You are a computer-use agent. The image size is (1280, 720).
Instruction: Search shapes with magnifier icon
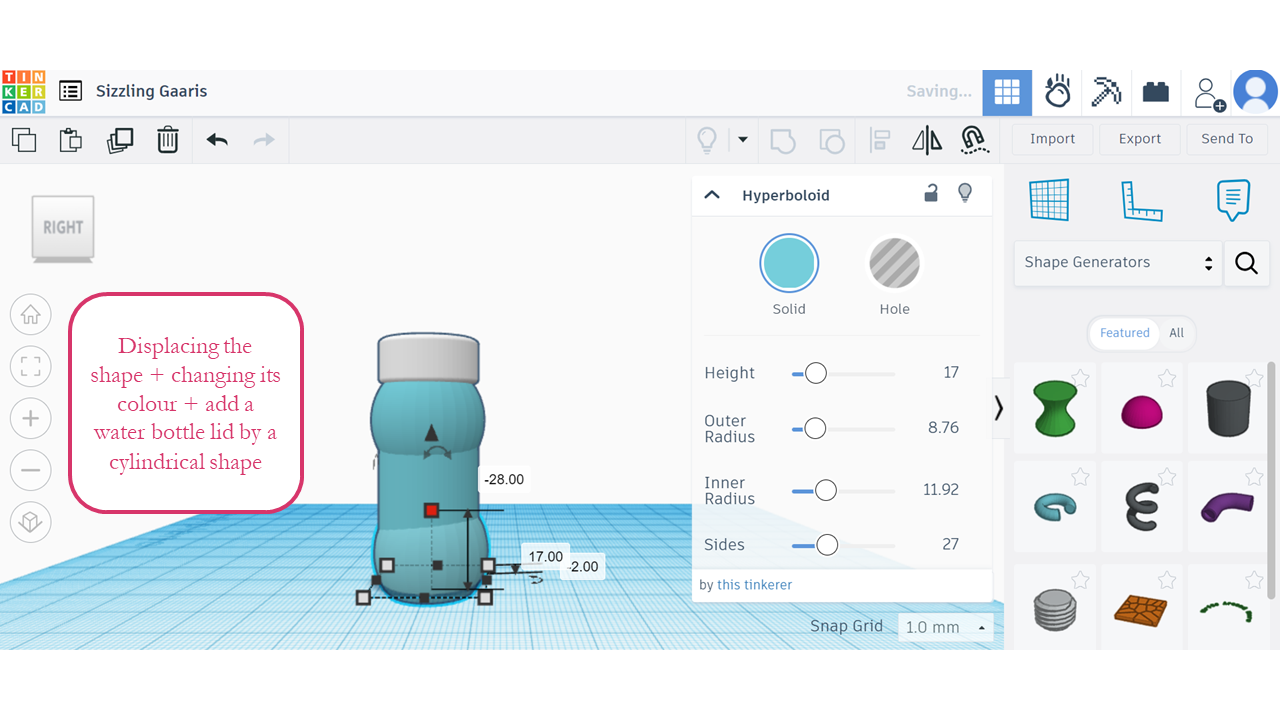point(1246,263)
